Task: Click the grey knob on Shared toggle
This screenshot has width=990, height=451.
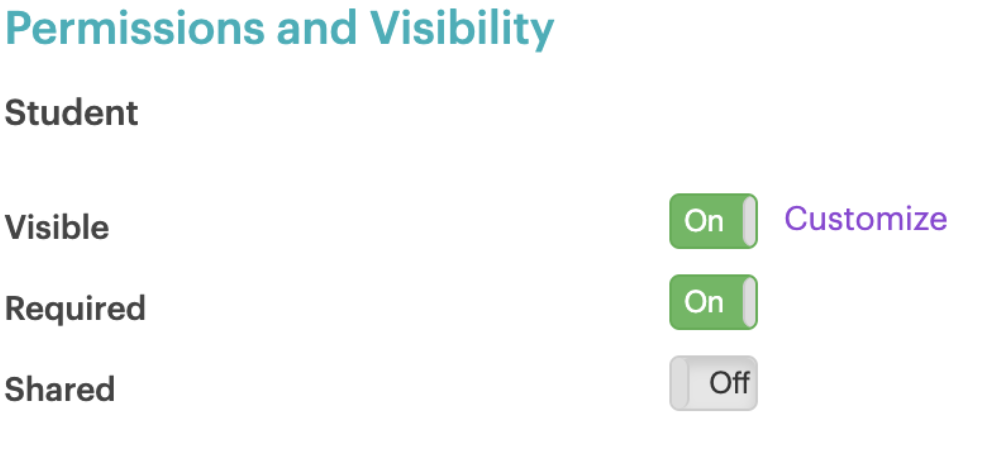Action: (680, 383)
